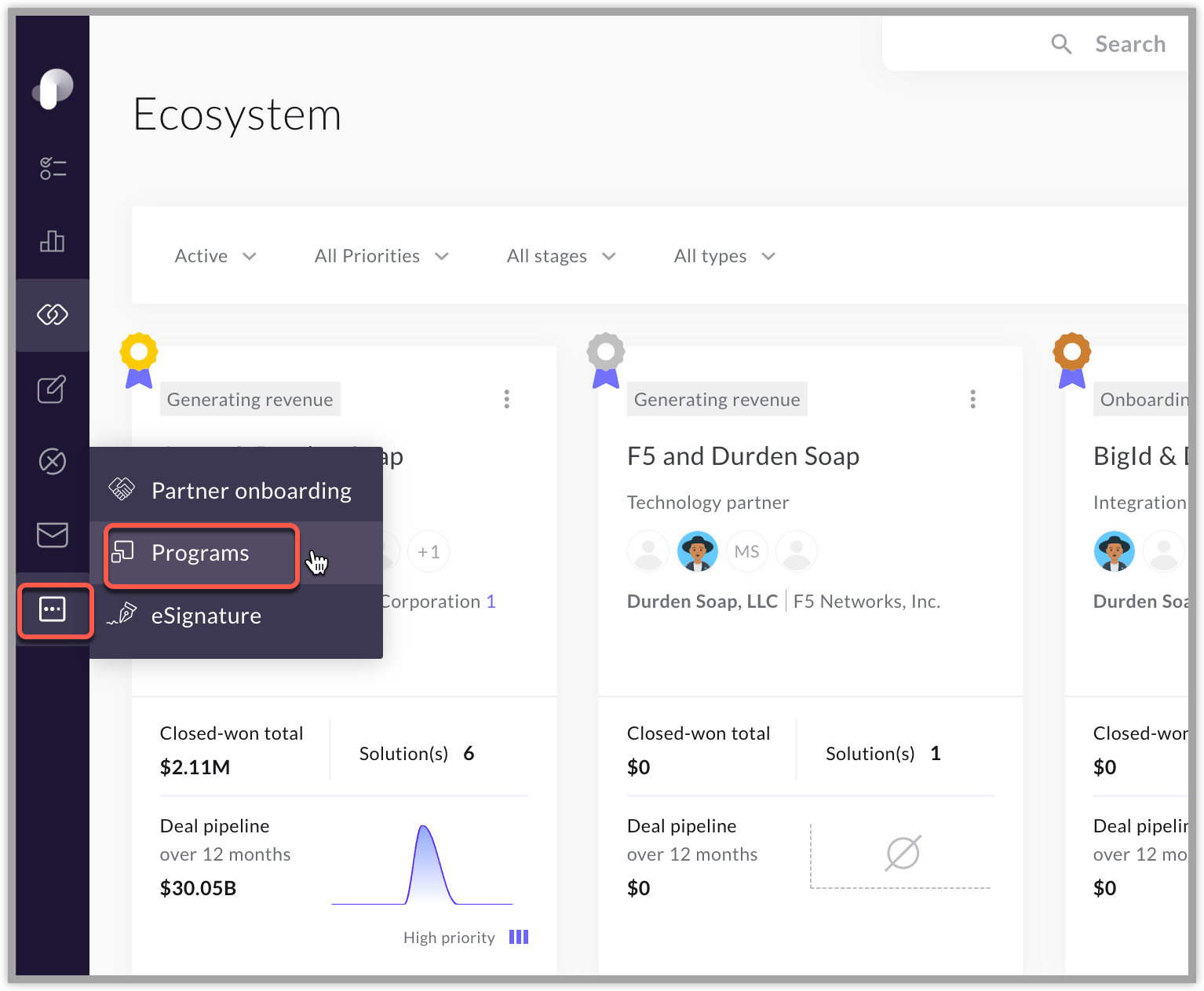Screen dimensions: 1204x991
Task: Click the eSignature menu entry
Action: 206,616
